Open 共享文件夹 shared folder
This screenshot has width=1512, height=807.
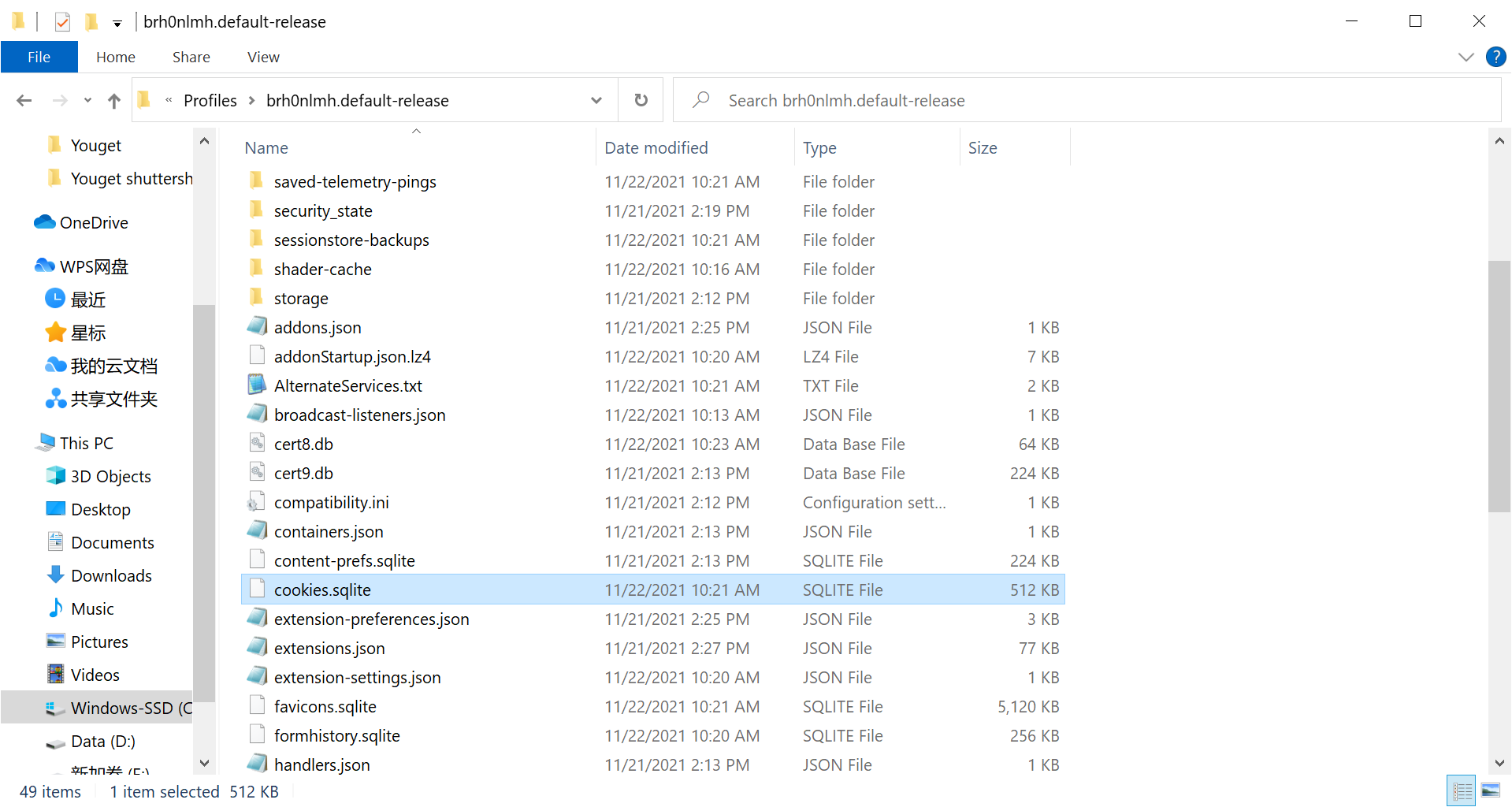pyautogui.click(x=113, y=400)
